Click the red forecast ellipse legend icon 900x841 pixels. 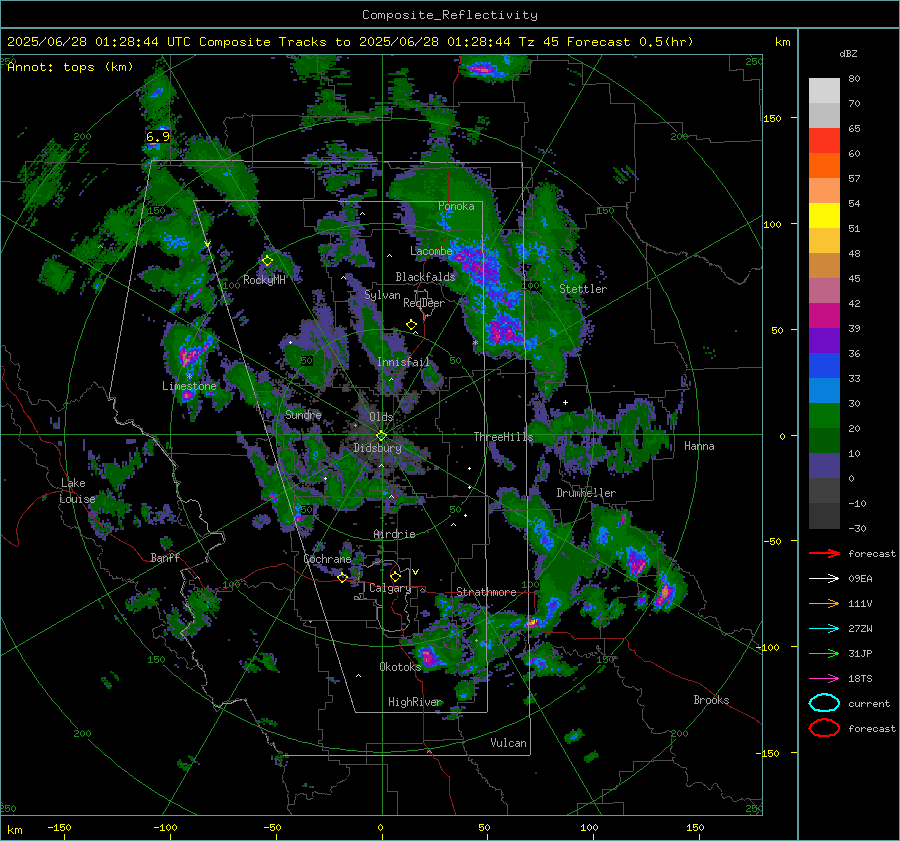[x=824, y=728]
